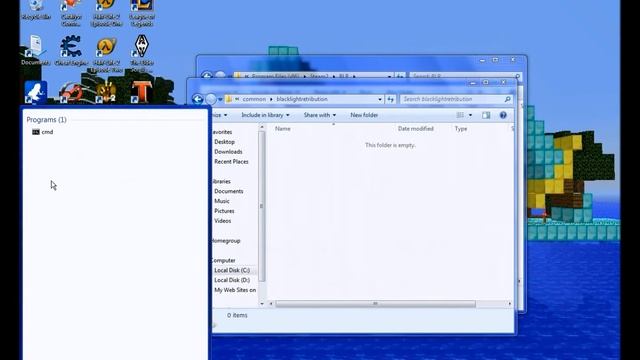
Task: Open the blue frog icon shortcut
Action: (x=36, y=92)
